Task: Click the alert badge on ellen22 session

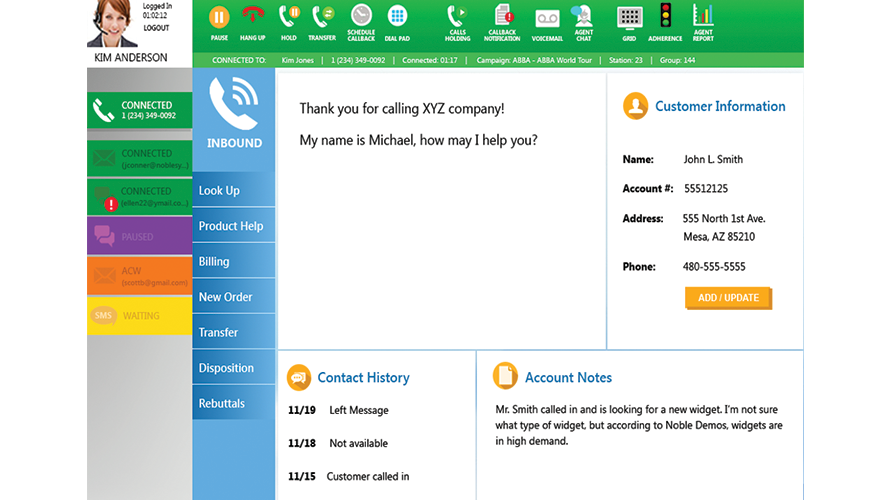Action: pyautogui.click(x=111, y=204)
